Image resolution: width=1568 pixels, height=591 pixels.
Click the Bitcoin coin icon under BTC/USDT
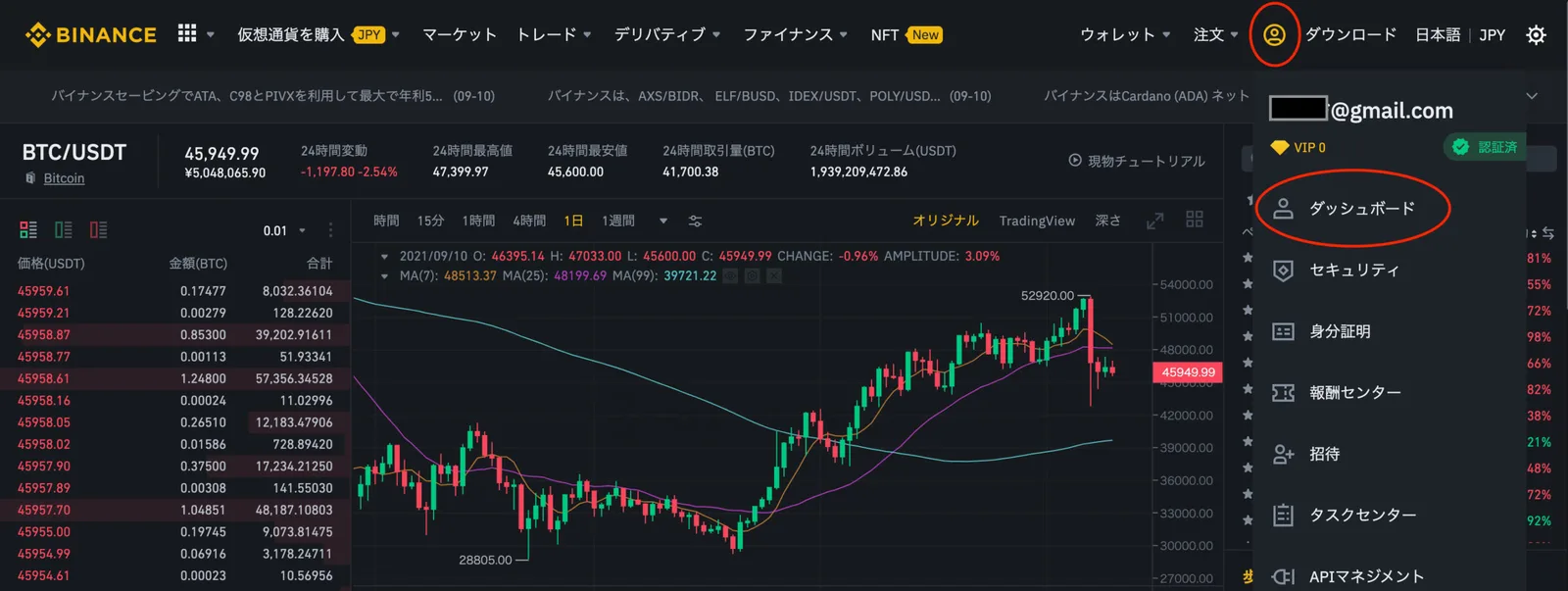(30, 178)
